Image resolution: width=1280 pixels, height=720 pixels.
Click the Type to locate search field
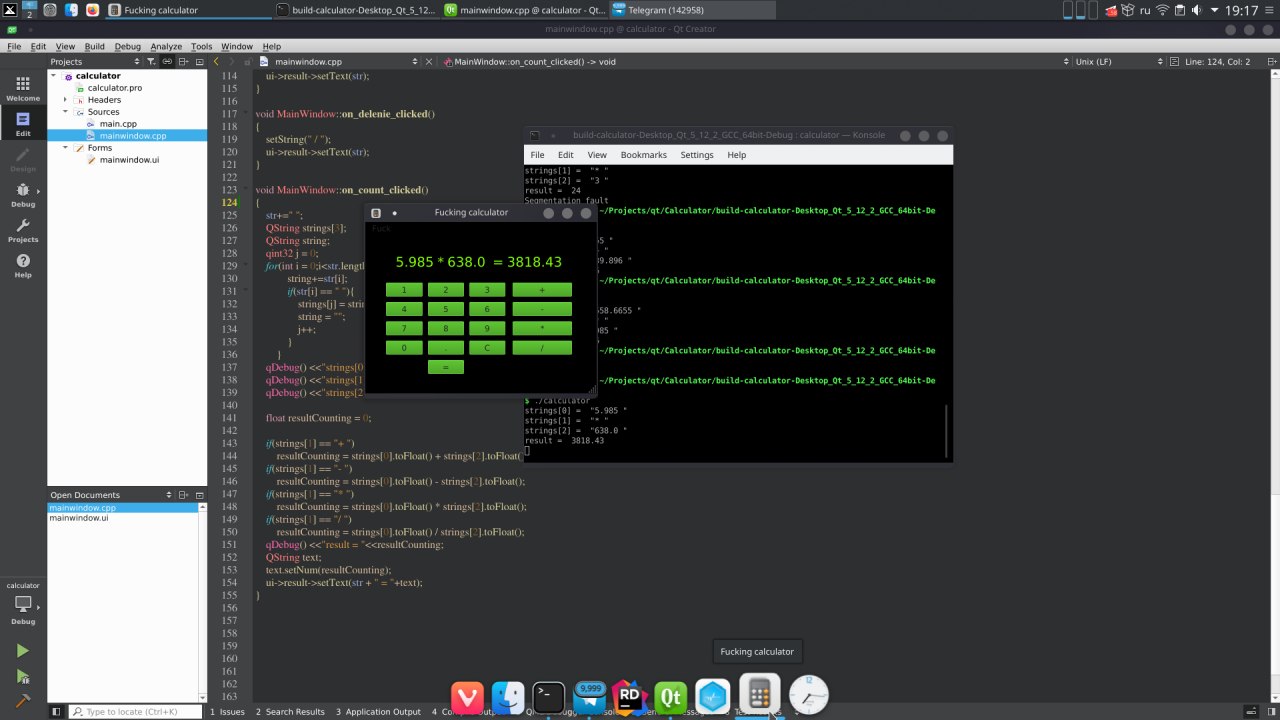pos(130,711)
